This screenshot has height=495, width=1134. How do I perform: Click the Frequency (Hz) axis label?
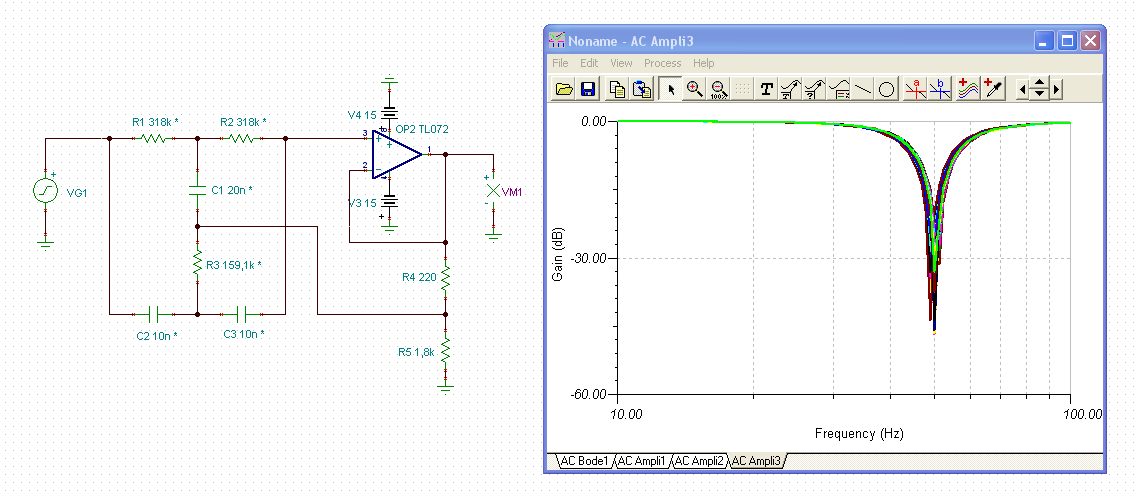point(859,434)
